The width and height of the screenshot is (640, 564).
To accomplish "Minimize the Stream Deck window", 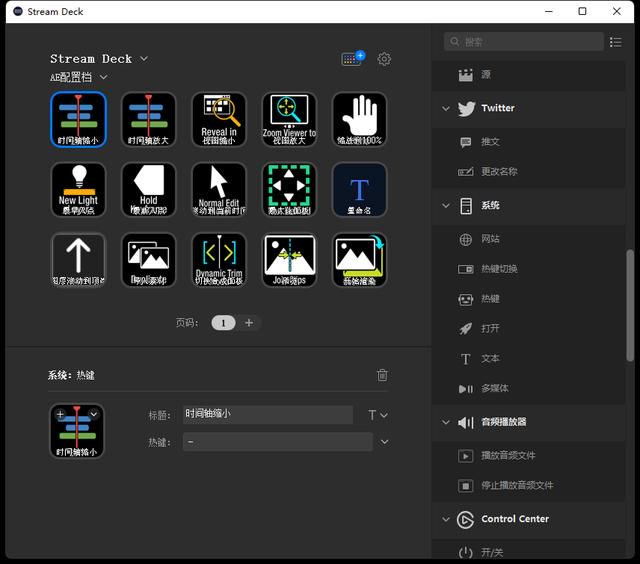I will tap(549, 11).
